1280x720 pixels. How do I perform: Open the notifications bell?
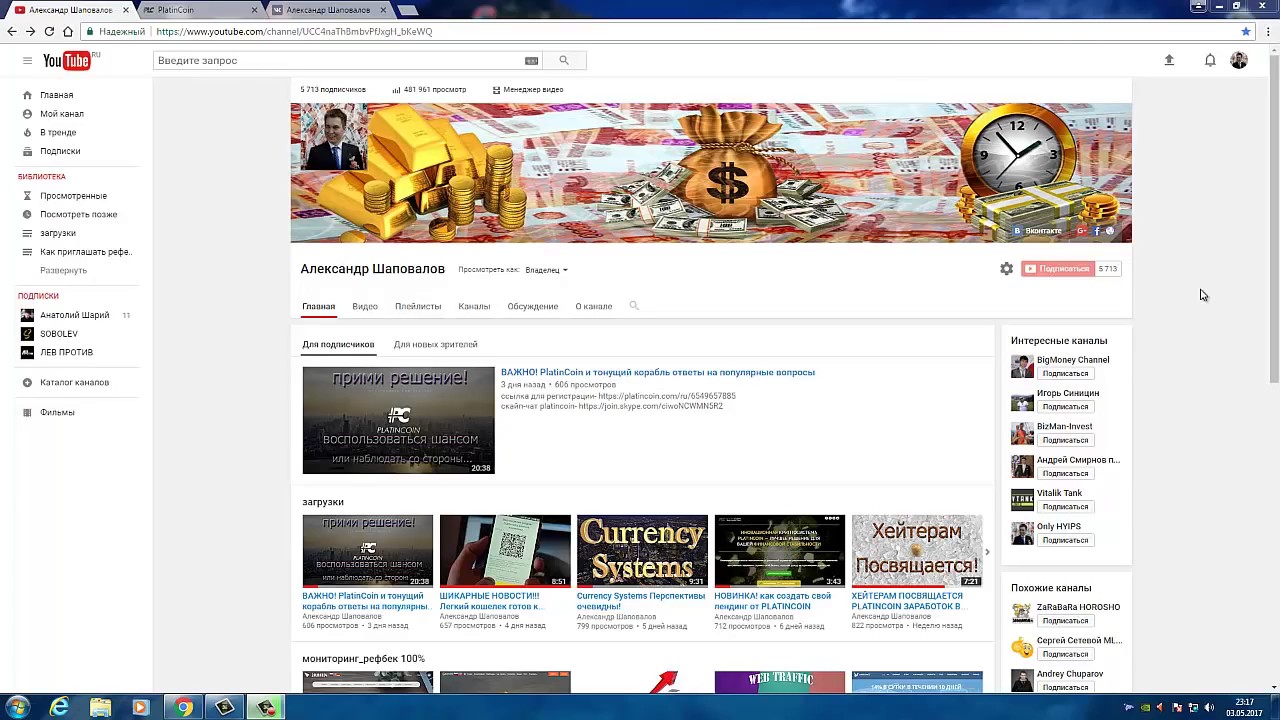pos(1210,61)
